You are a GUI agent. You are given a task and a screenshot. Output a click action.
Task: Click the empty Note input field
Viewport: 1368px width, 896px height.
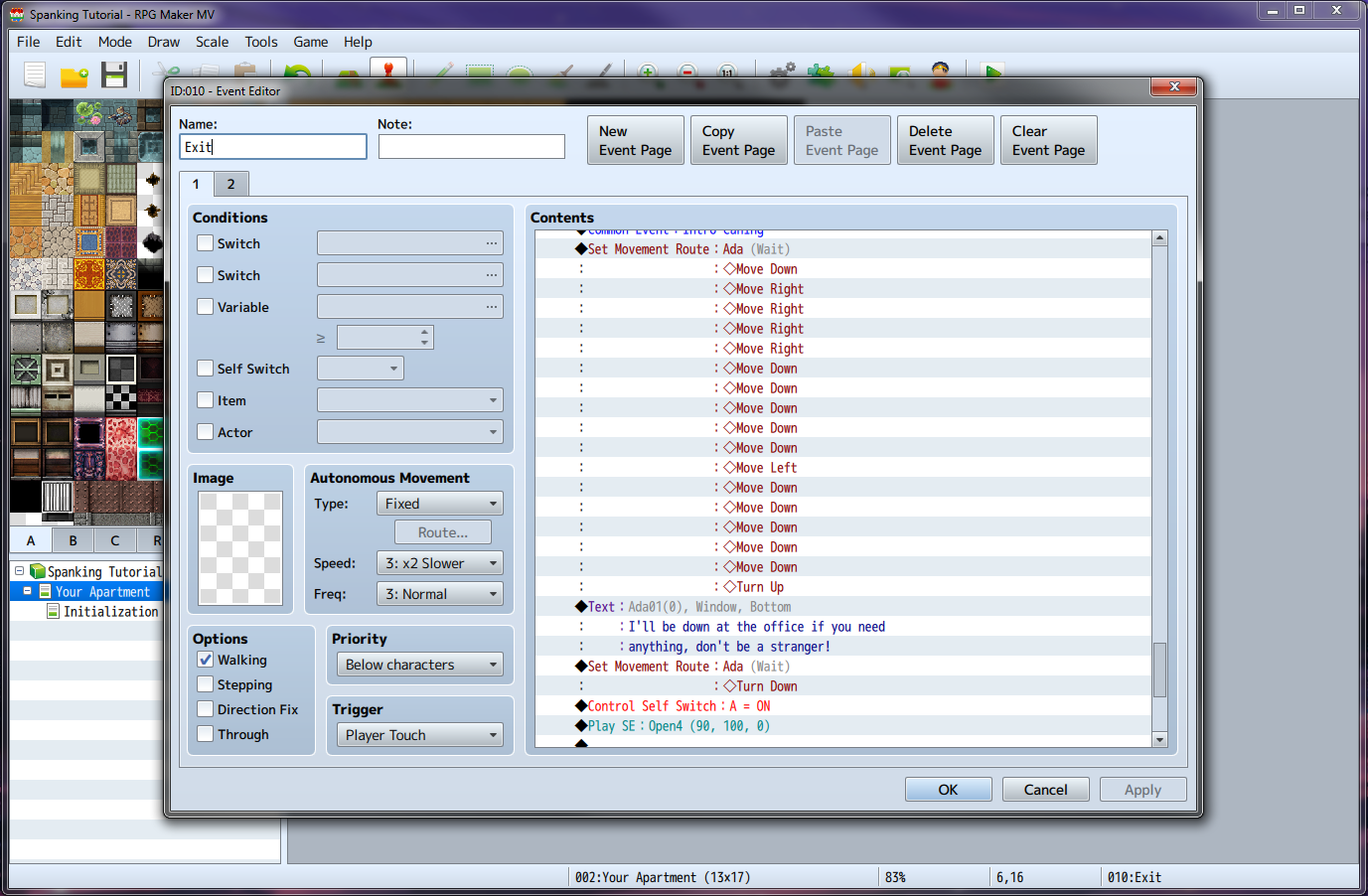point(472,147)
